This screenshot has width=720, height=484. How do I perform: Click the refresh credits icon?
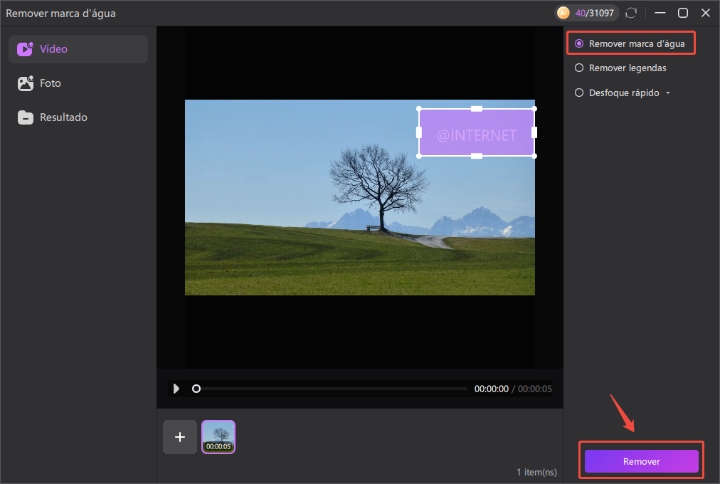(x=630, y=13)
